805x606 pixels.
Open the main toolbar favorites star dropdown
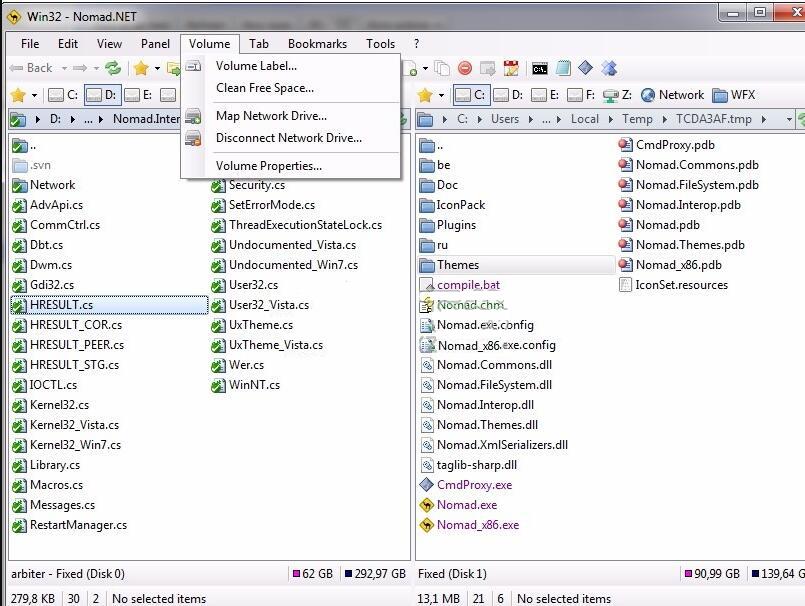click(157, 68)
